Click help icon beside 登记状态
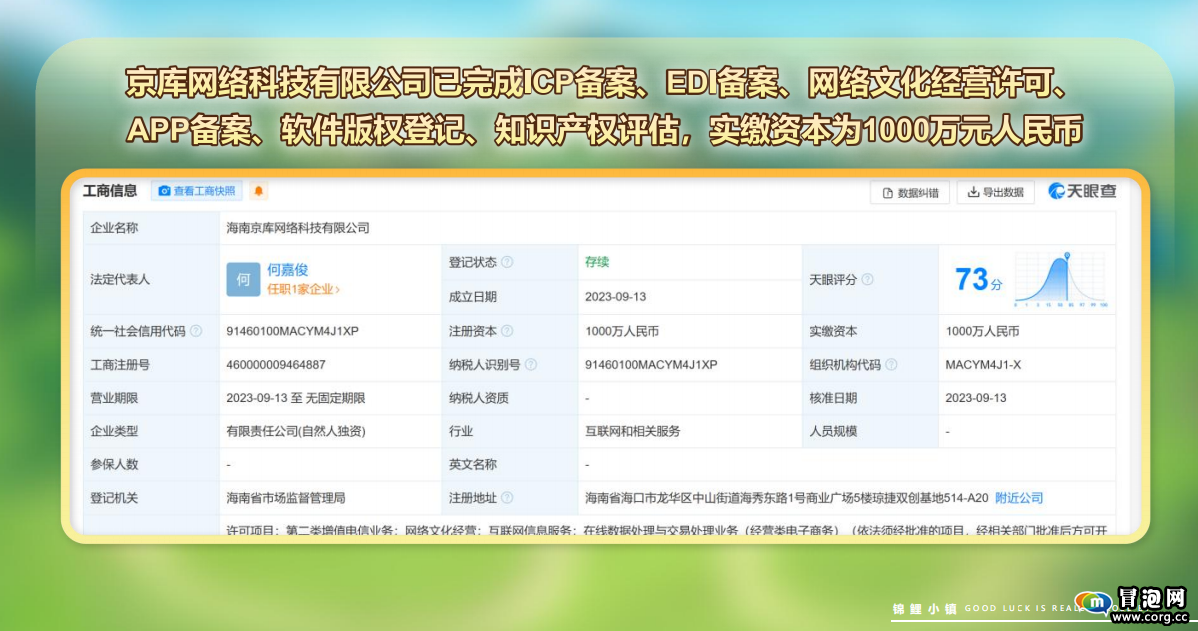Screen dimensions: 1198x631 pos(507,262)
